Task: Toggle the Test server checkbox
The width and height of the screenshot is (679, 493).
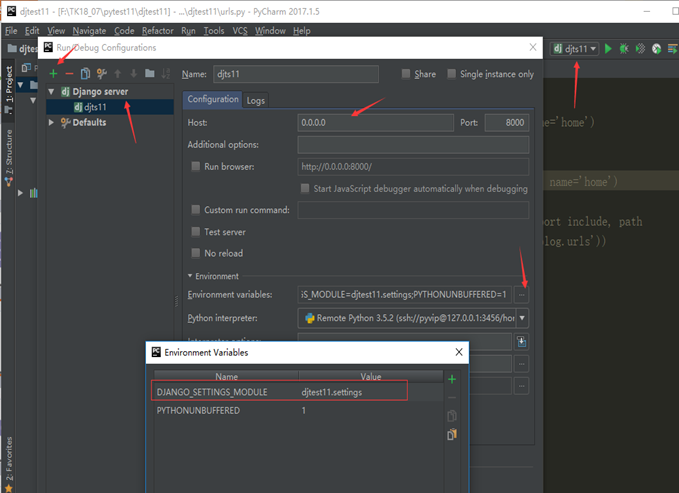Action: [196, 231]
